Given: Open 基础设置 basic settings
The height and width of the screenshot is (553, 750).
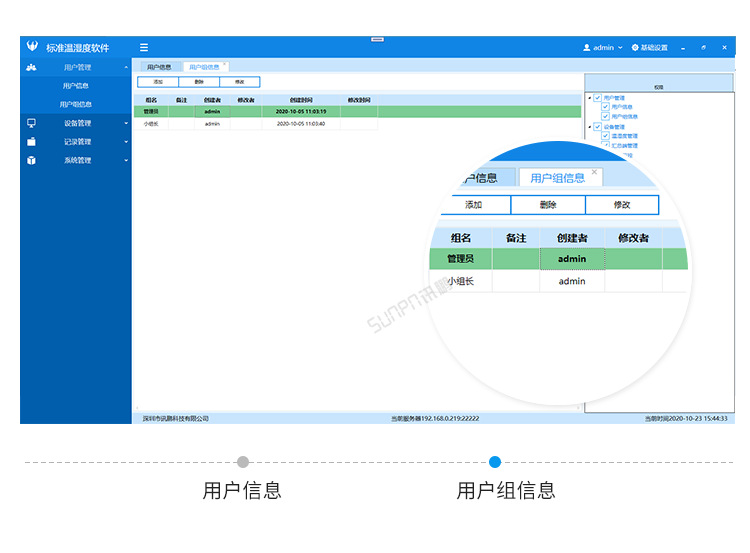Looking at the screenshot, I should [650, 47].
